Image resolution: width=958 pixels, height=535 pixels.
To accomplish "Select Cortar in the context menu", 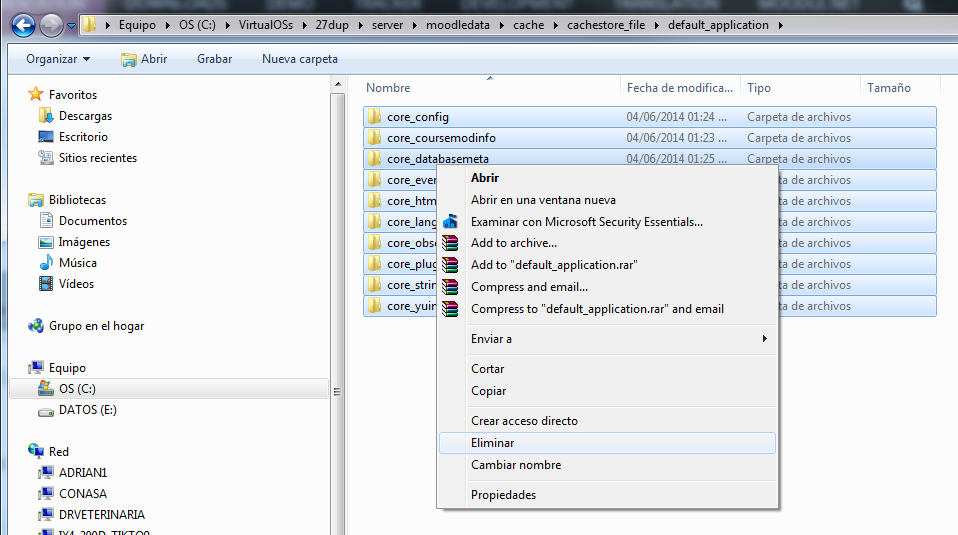I will pos(607,369).
